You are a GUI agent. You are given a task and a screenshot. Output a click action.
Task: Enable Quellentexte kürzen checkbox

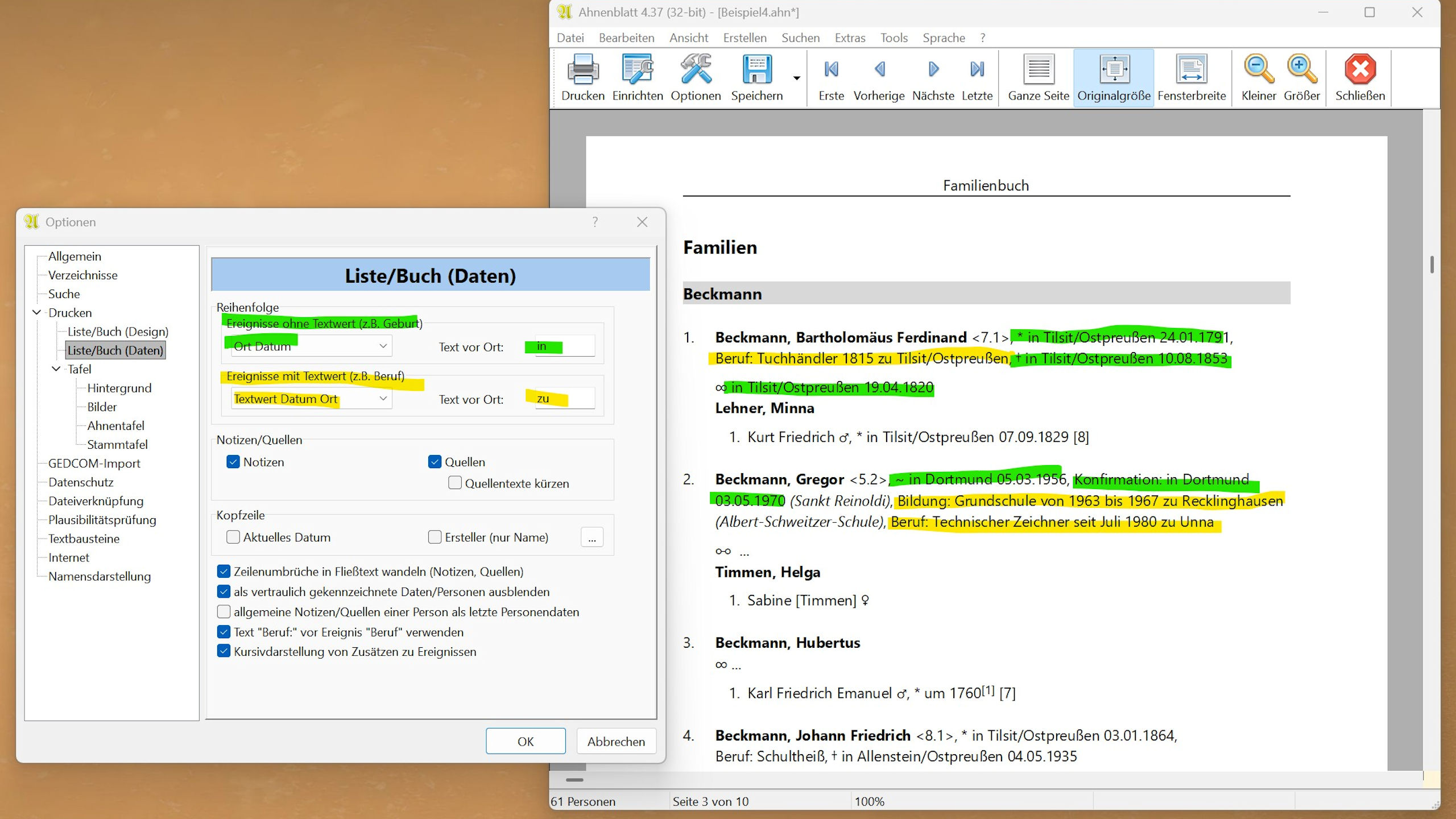(455, 483)
